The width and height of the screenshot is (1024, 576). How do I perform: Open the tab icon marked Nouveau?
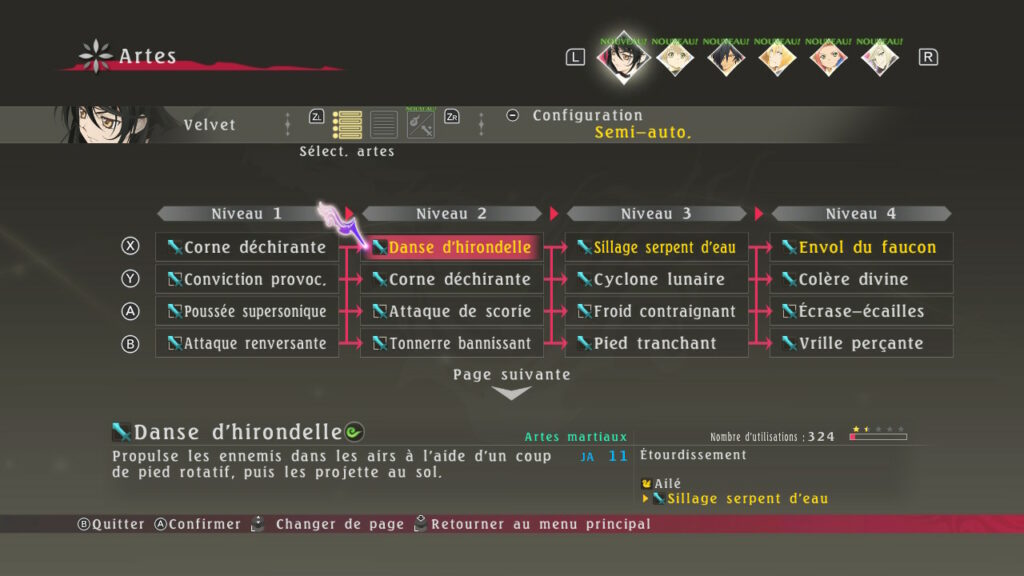tap(420, 125)
